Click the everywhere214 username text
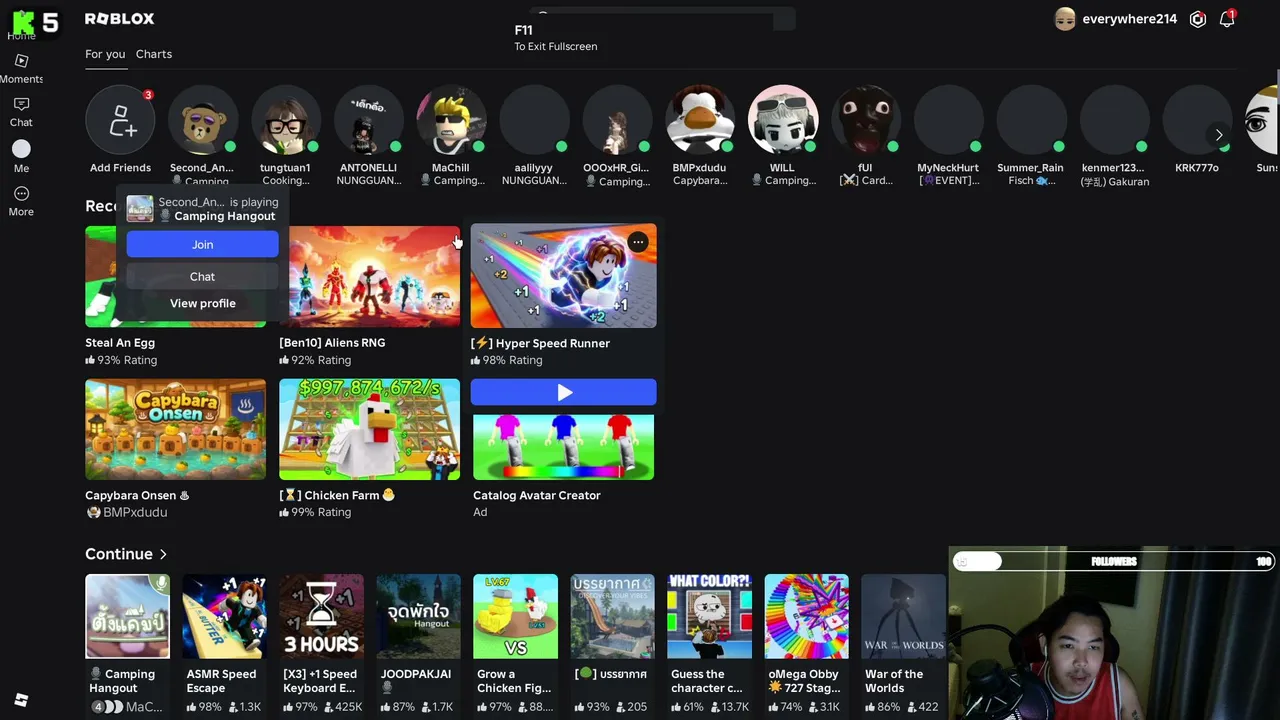The width and height of the screenshot is (1280, 720). 1129,19
